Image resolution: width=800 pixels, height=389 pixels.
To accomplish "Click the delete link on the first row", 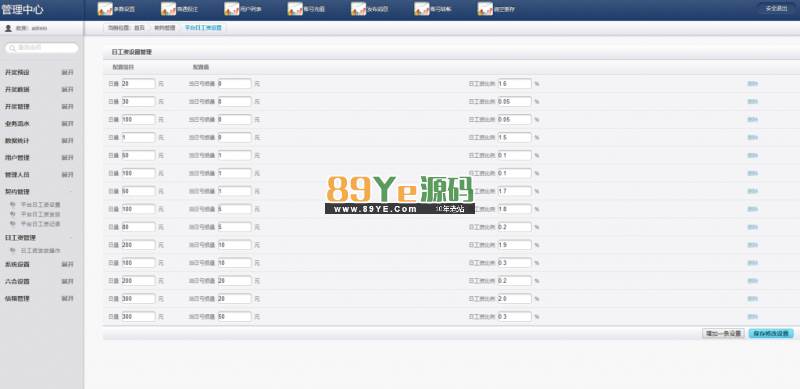I will click(x=753, y=84).
